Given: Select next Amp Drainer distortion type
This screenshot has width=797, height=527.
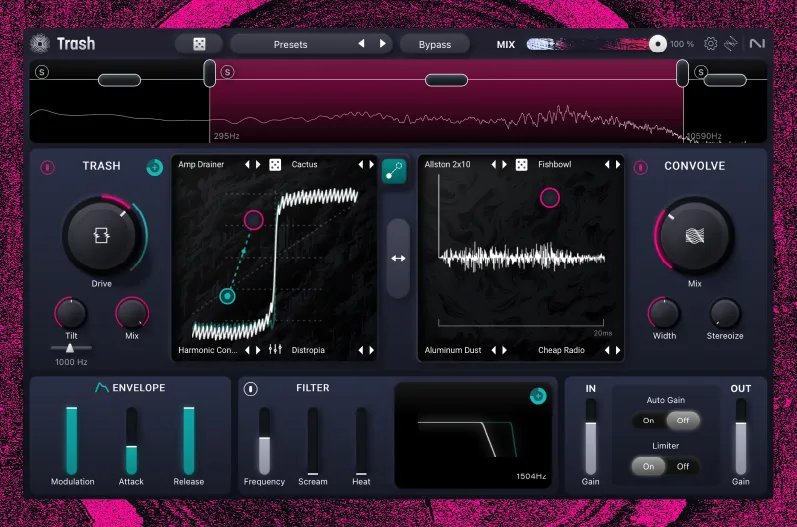Looking at the screenshot, I should click(258, 165).
